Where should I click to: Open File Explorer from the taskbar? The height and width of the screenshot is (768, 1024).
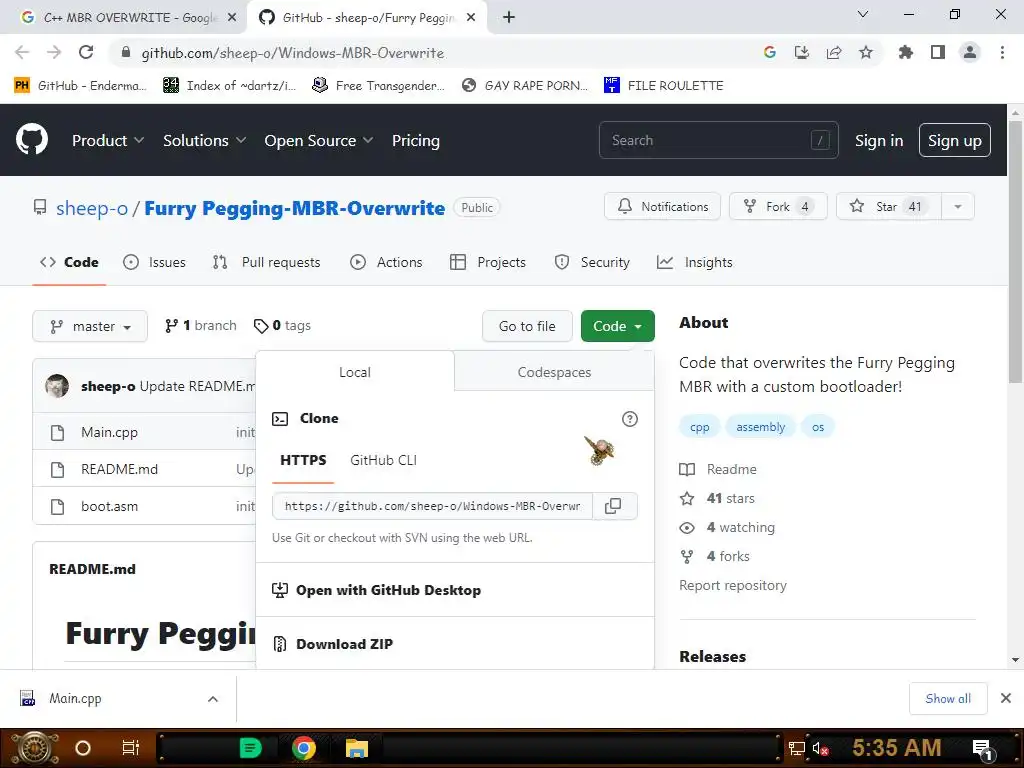(357, 748)
